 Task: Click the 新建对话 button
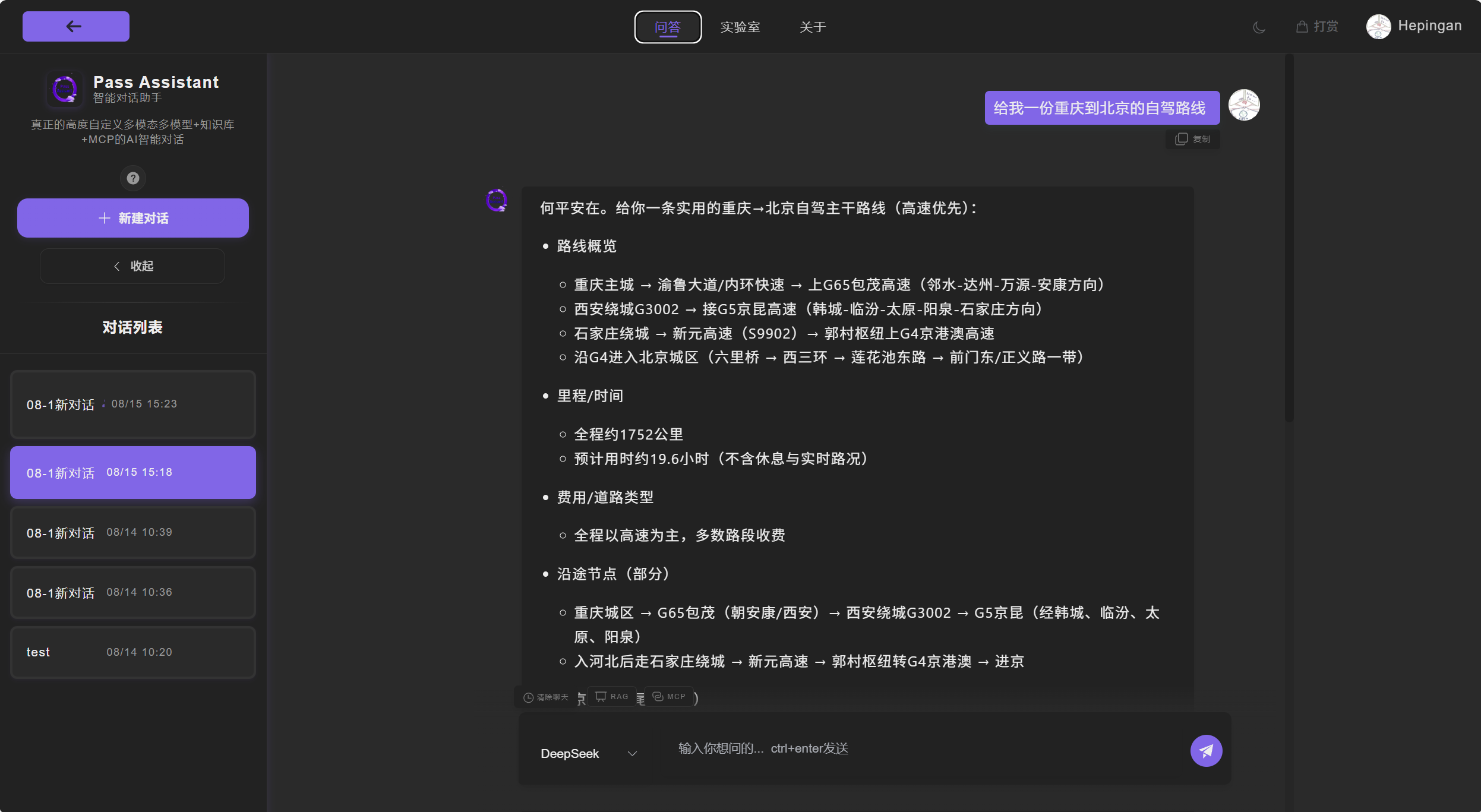point(133,218)
